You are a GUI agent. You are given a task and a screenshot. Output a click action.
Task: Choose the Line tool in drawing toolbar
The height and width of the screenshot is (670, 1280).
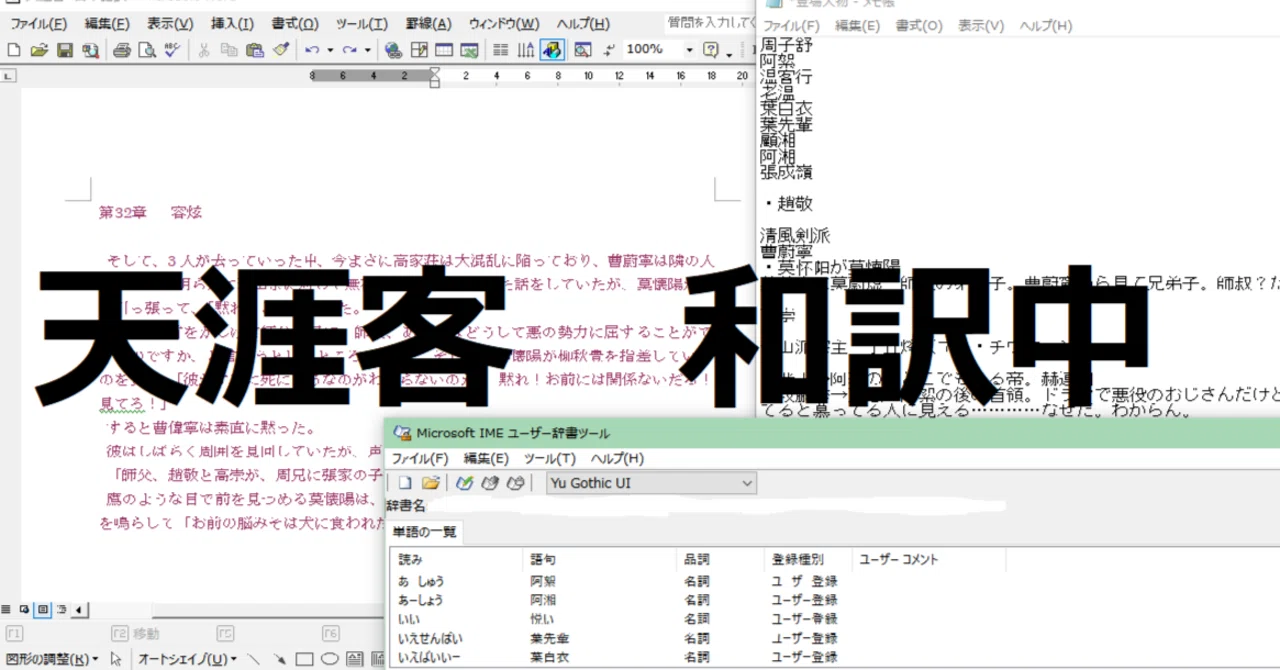[253, 659]
